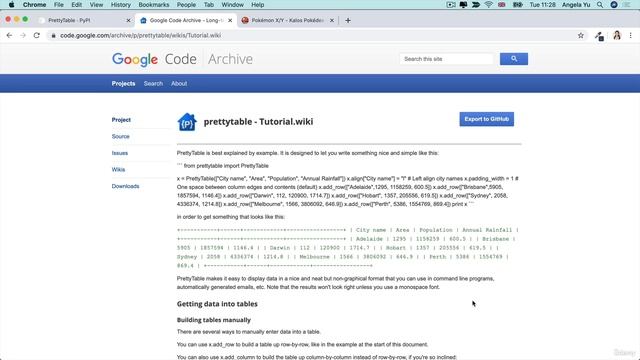Click the battery icon in menu bar
The image size is (640, 360).
518,5
